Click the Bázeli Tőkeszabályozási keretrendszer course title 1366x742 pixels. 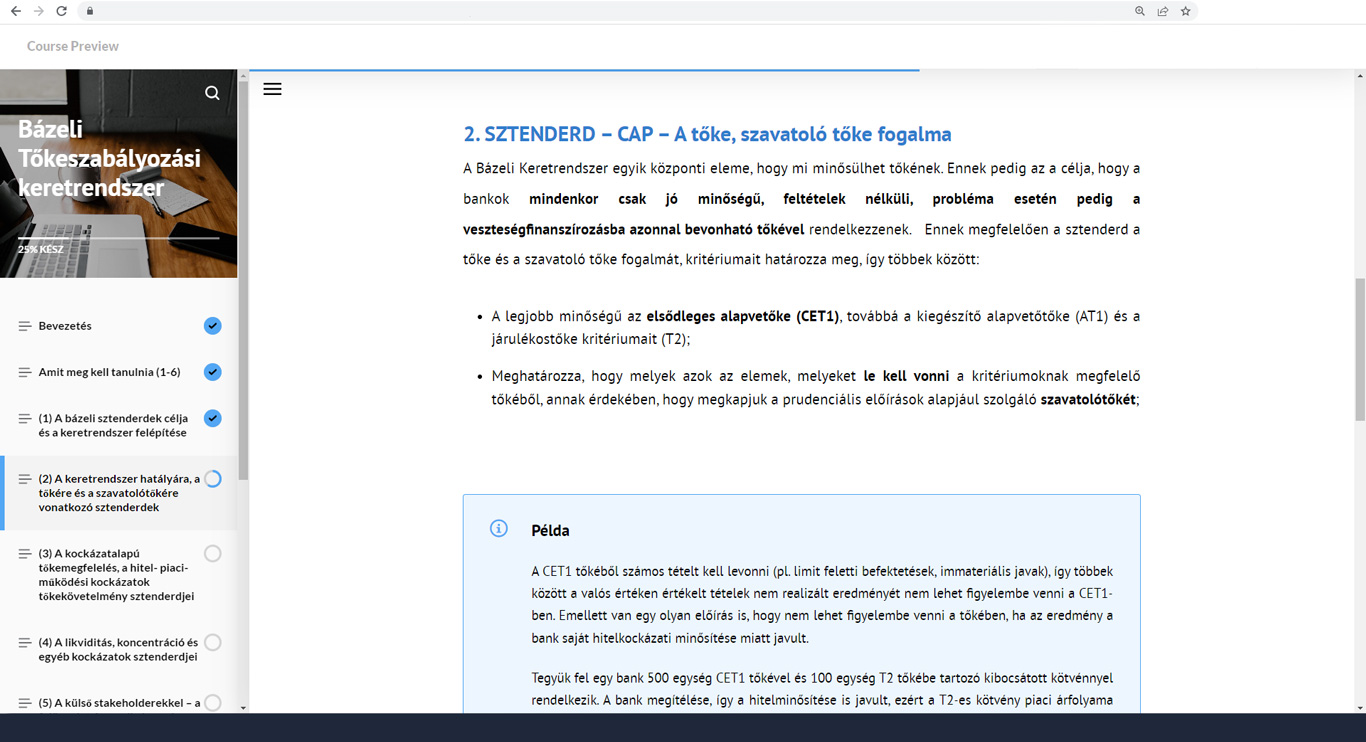click(109, 158)
